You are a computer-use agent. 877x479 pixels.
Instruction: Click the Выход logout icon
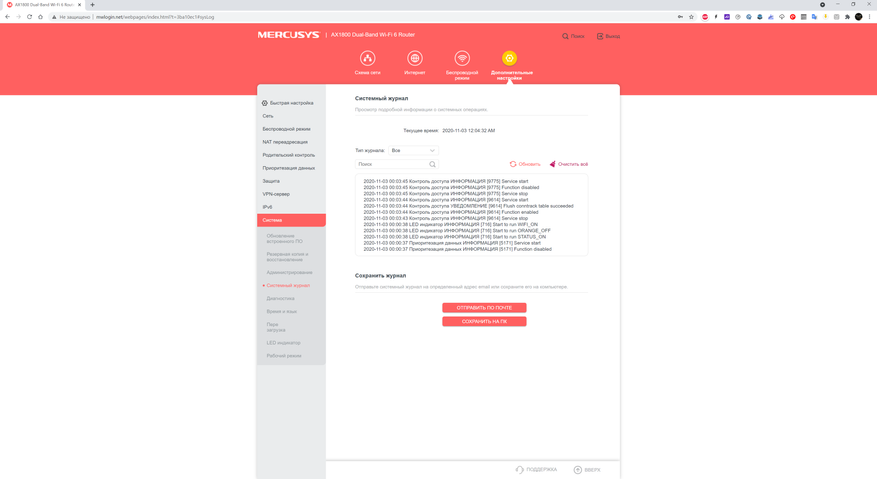click(600, 36)
